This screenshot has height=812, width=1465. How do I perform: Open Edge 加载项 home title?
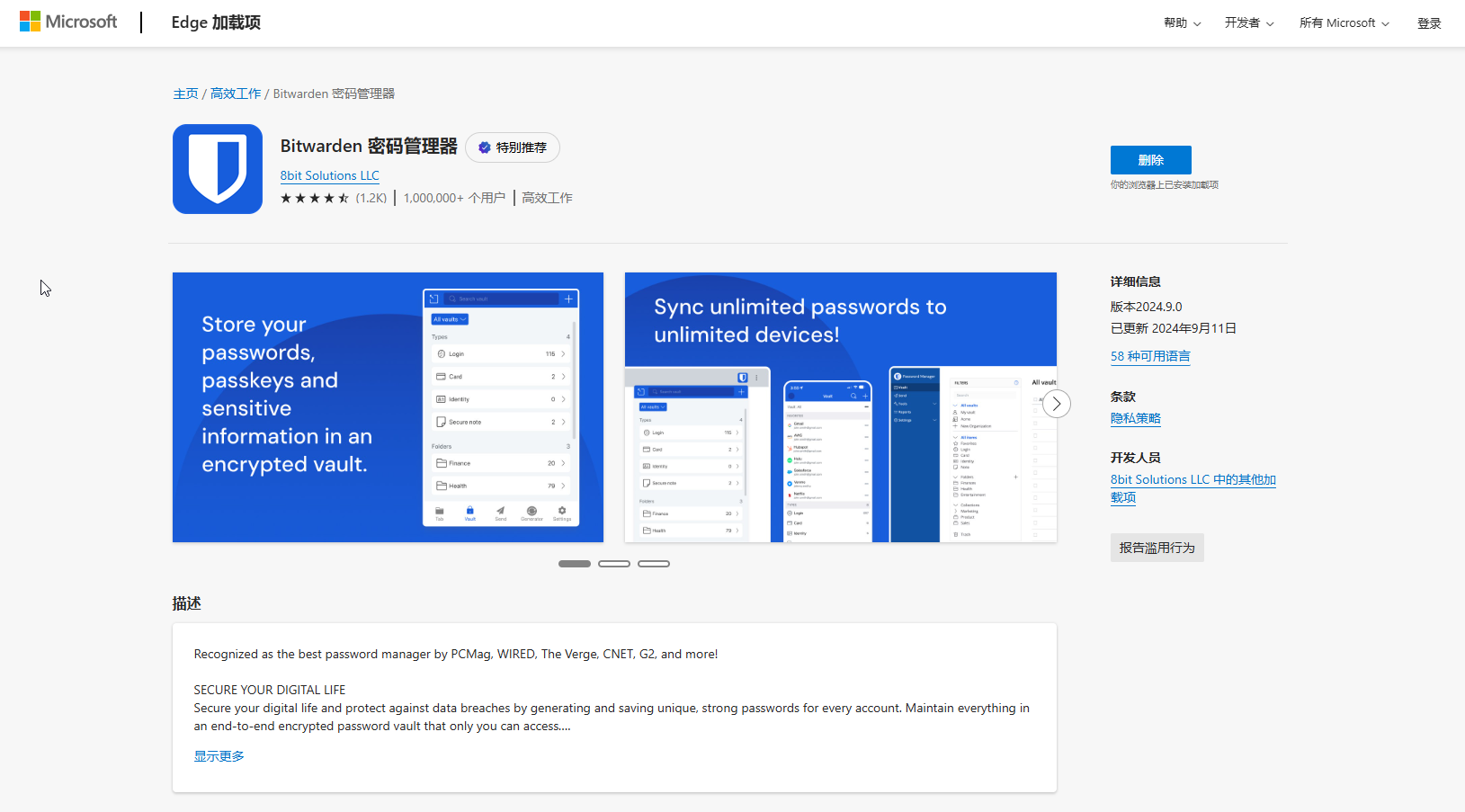(216, 22)
